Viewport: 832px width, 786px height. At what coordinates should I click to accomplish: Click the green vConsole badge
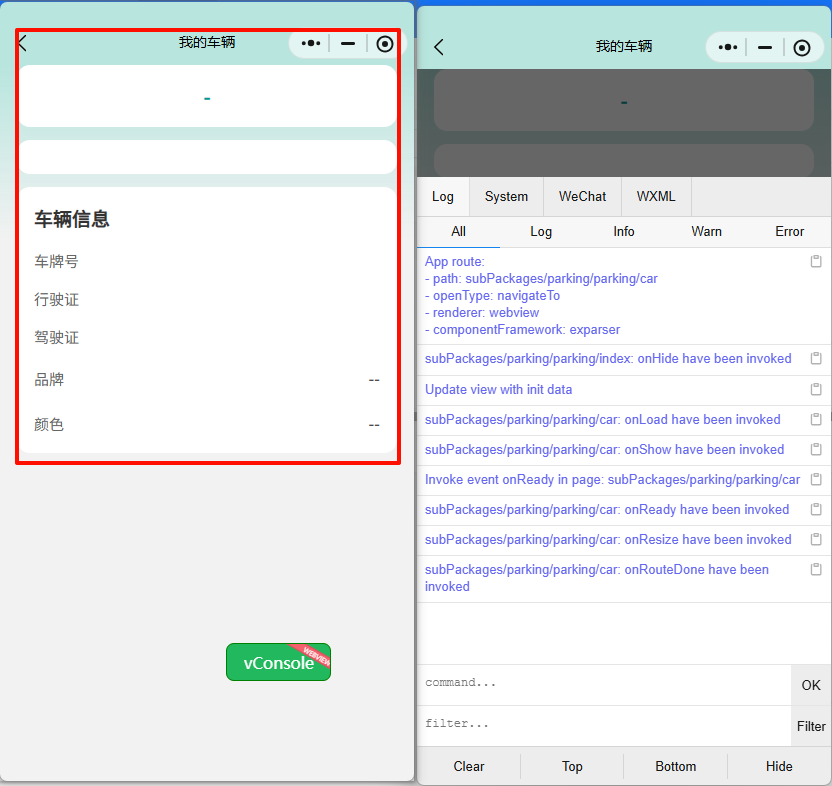278,662
